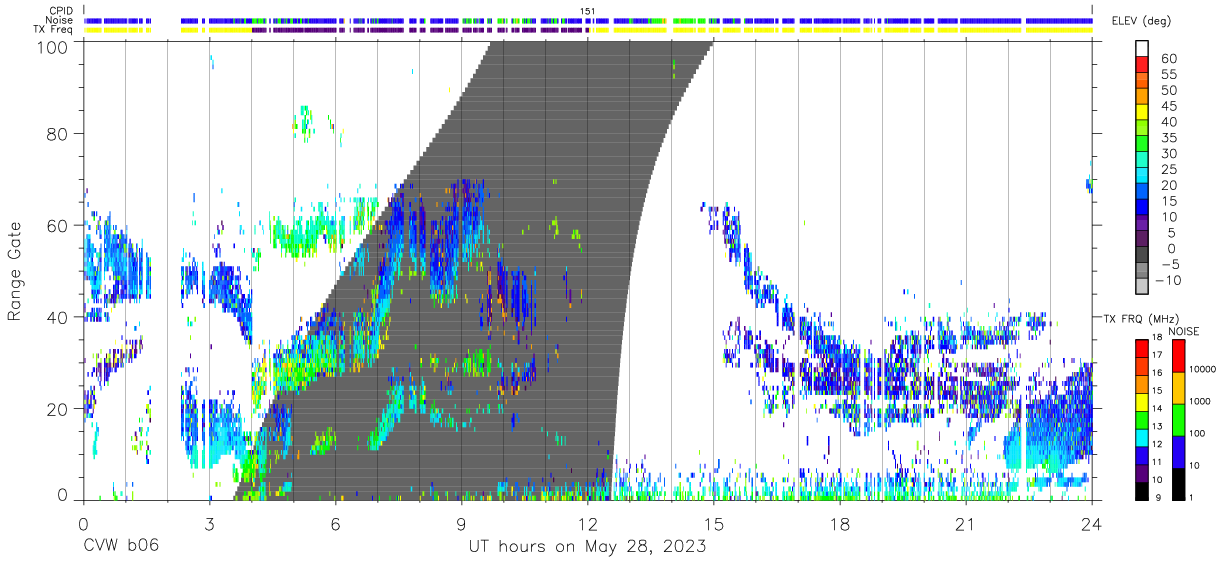Click the ELEV color bar label '35'
Image resolution: width=1228 pixels, height=567 pixels.
point(1167,137)
